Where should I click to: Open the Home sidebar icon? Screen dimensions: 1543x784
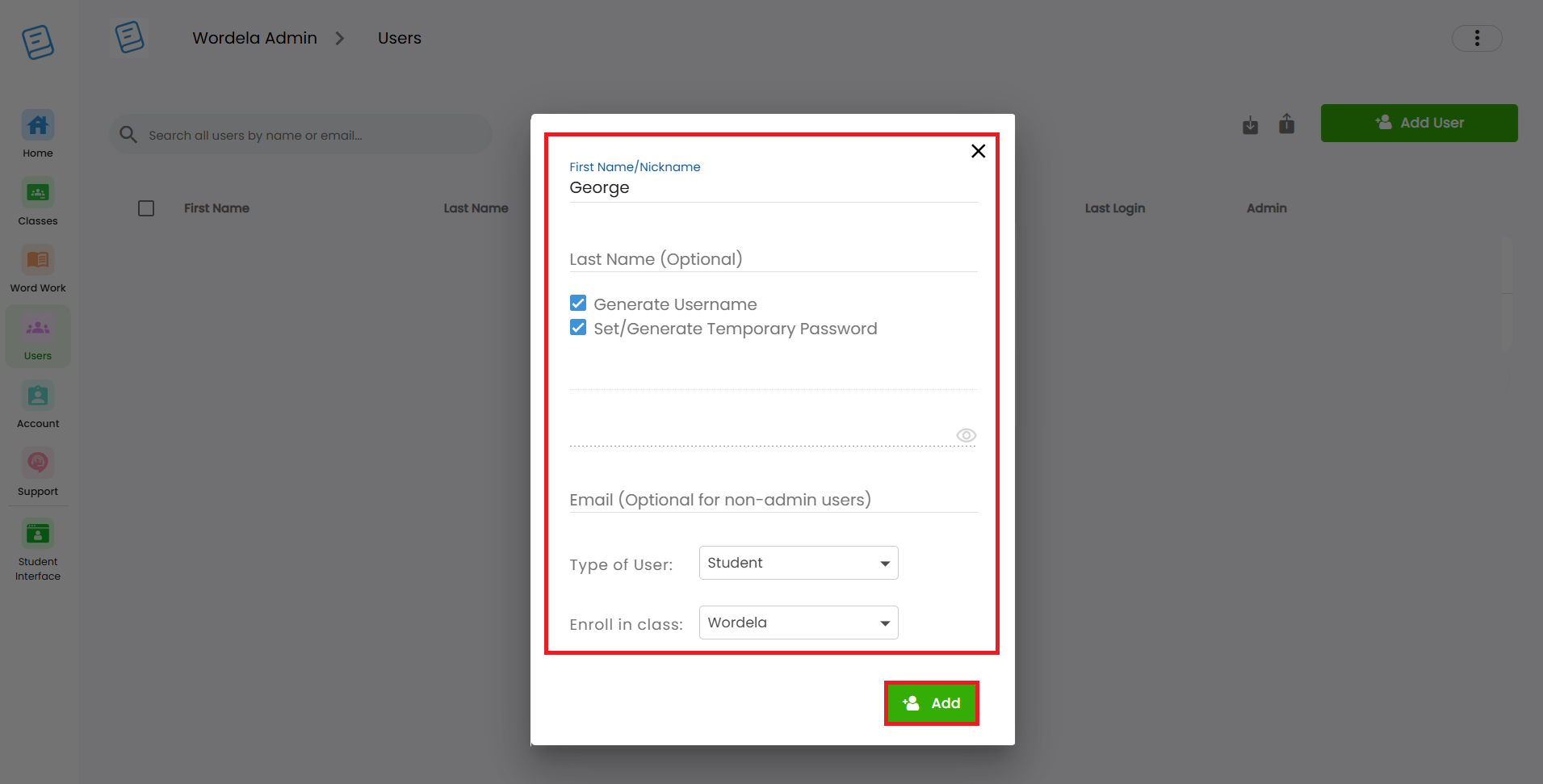38,125
